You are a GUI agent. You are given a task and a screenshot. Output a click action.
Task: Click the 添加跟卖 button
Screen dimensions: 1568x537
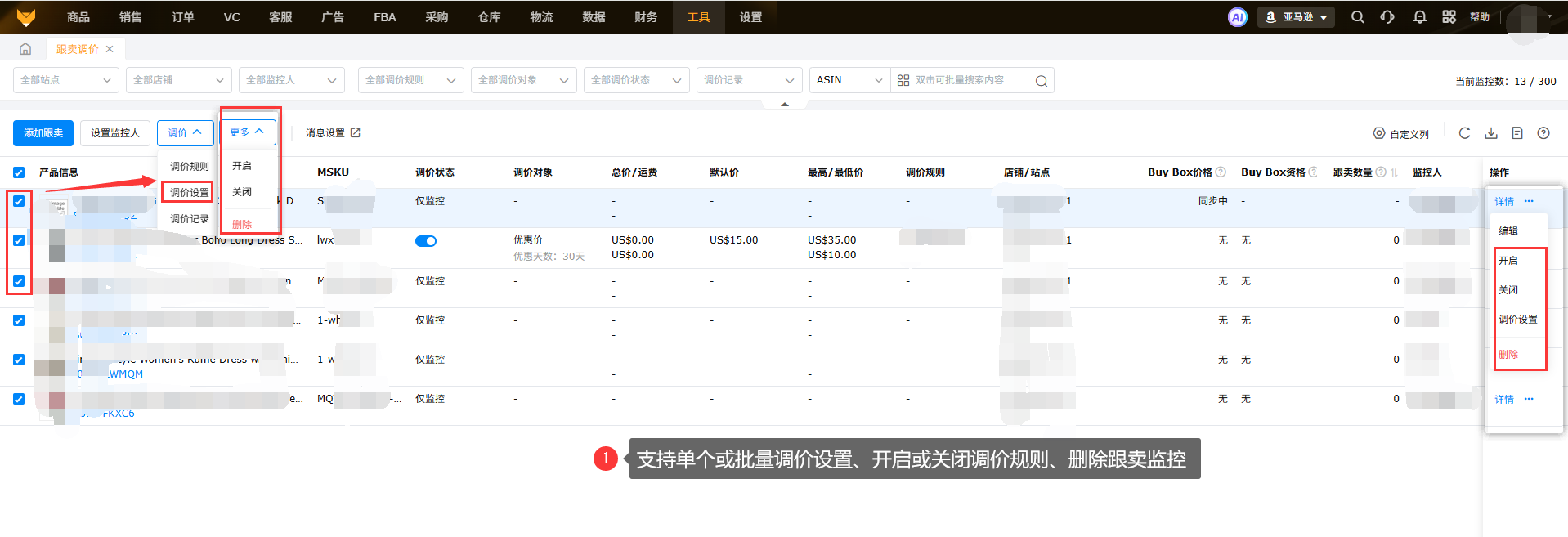[43, 133]
